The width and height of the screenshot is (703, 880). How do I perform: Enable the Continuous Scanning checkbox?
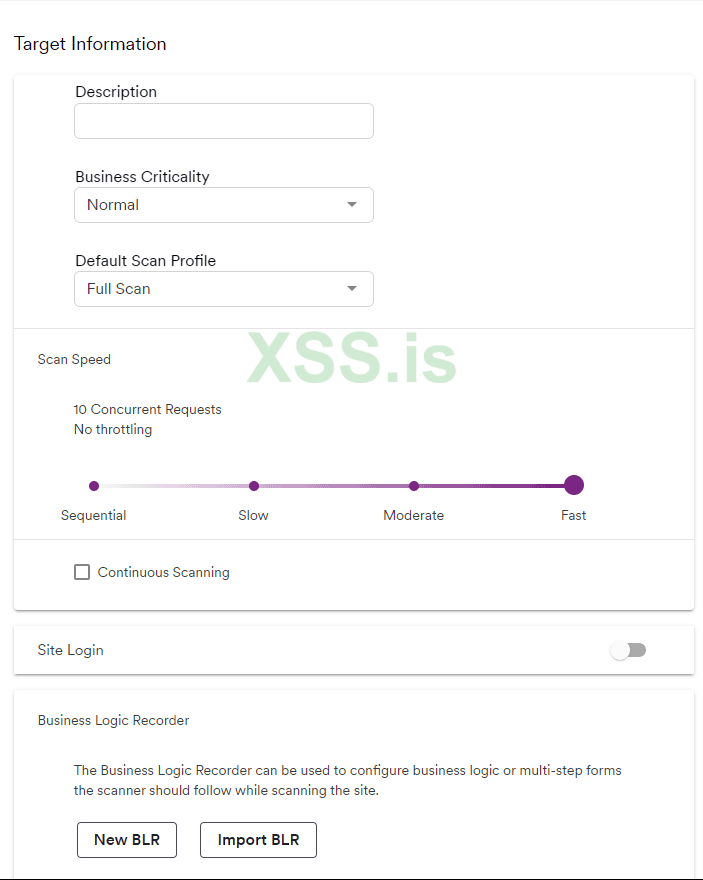click(82, 573)
